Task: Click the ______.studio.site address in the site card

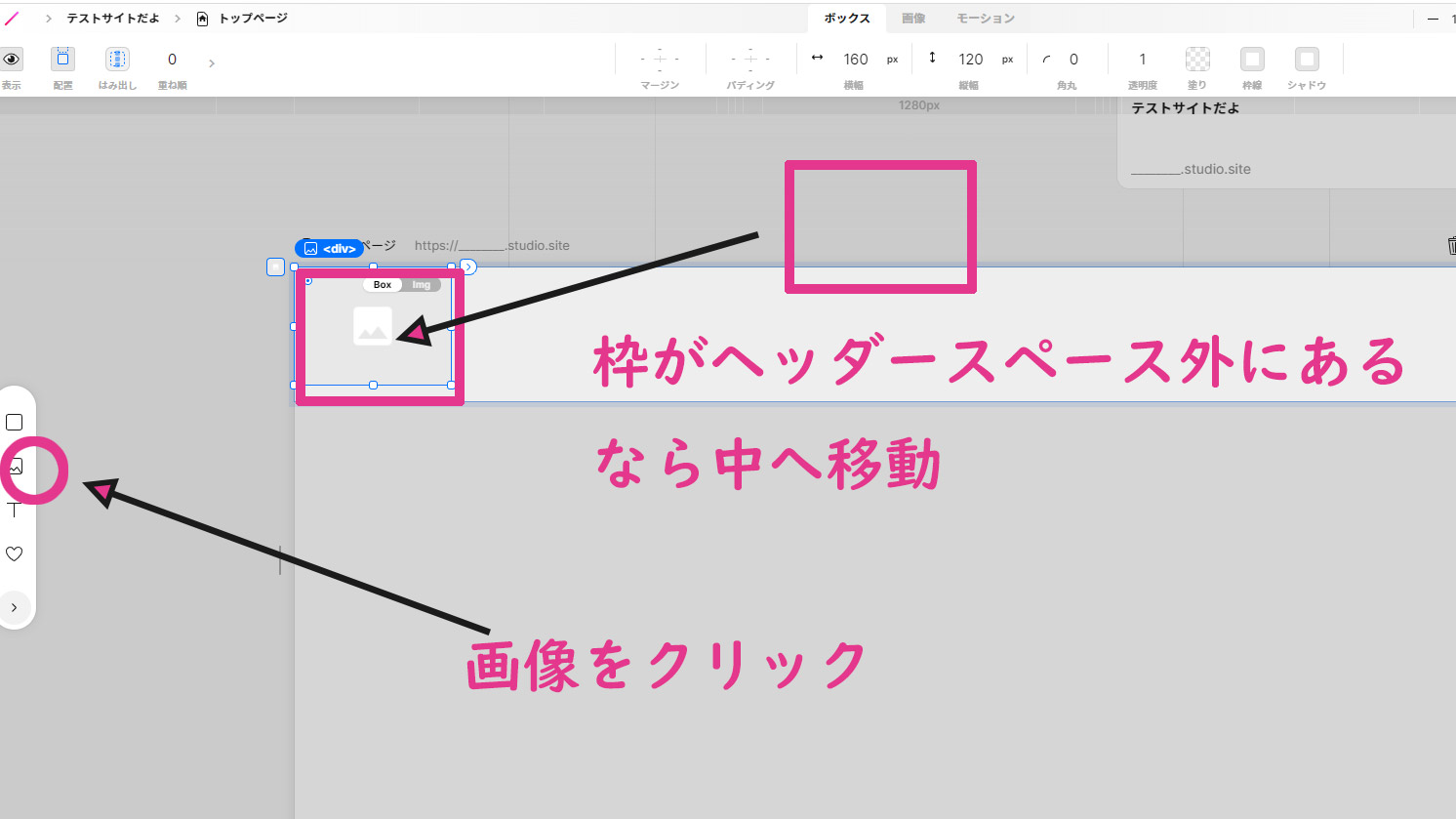Action: tap(1191, 169)
